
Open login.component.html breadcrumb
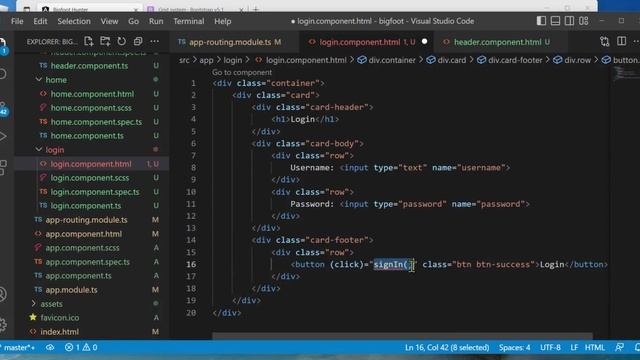click(301, 60)
